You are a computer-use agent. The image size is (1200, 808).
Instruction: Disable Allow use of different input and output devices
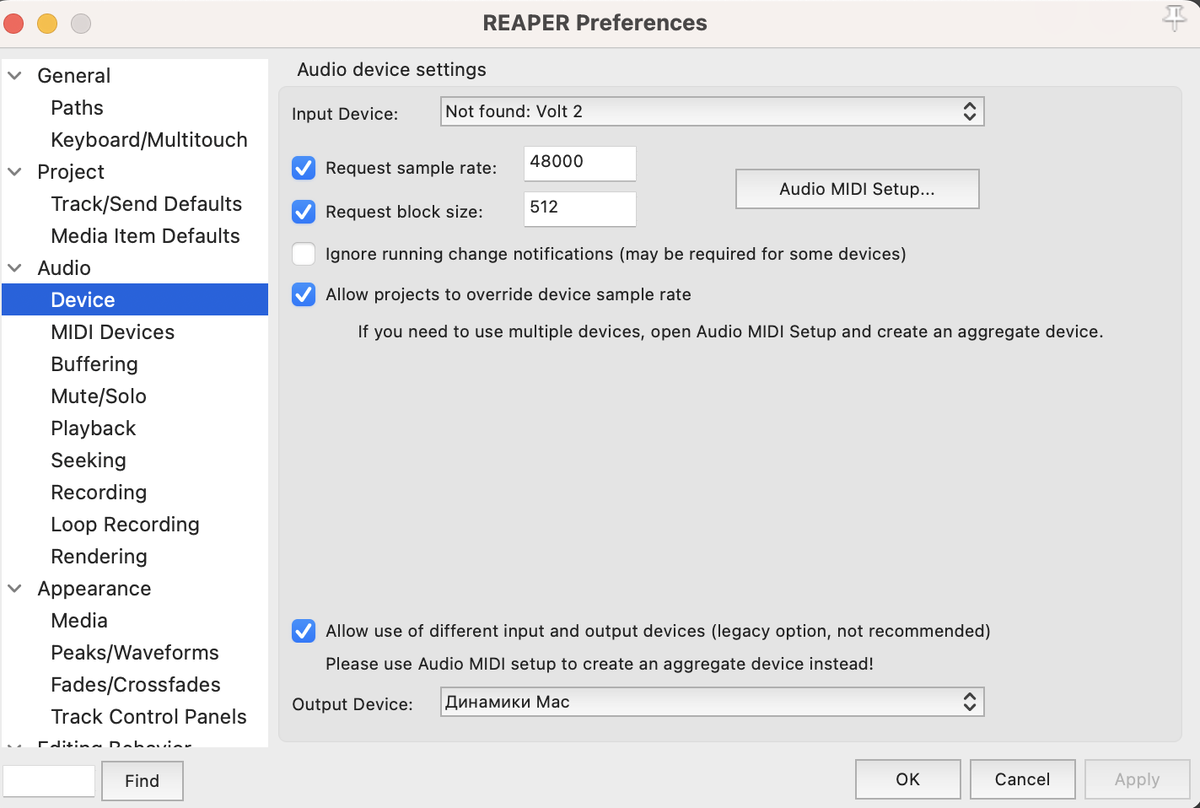(x=304, y=631)
